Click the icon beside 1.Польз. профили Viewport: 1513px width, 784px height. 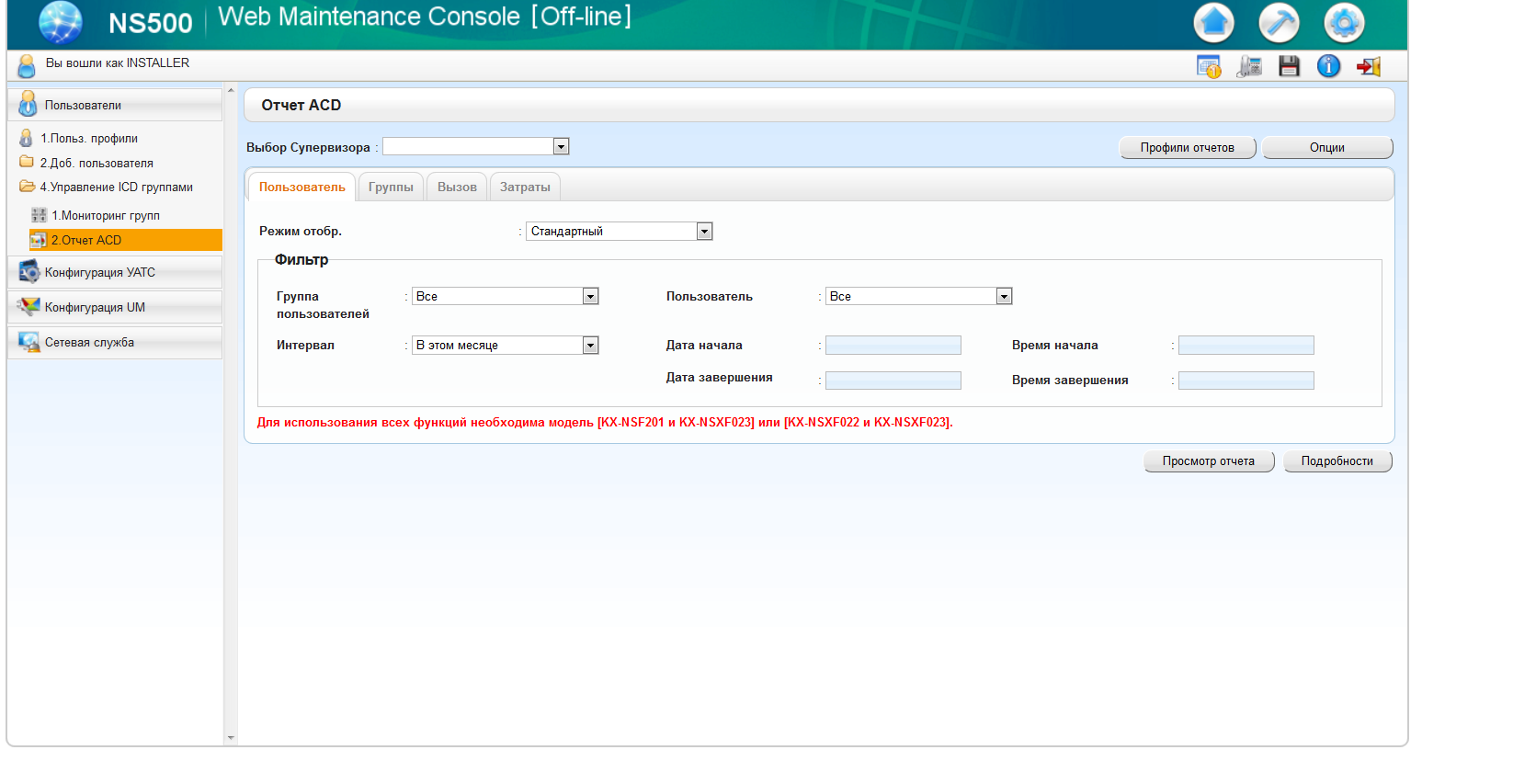[26, 138]
